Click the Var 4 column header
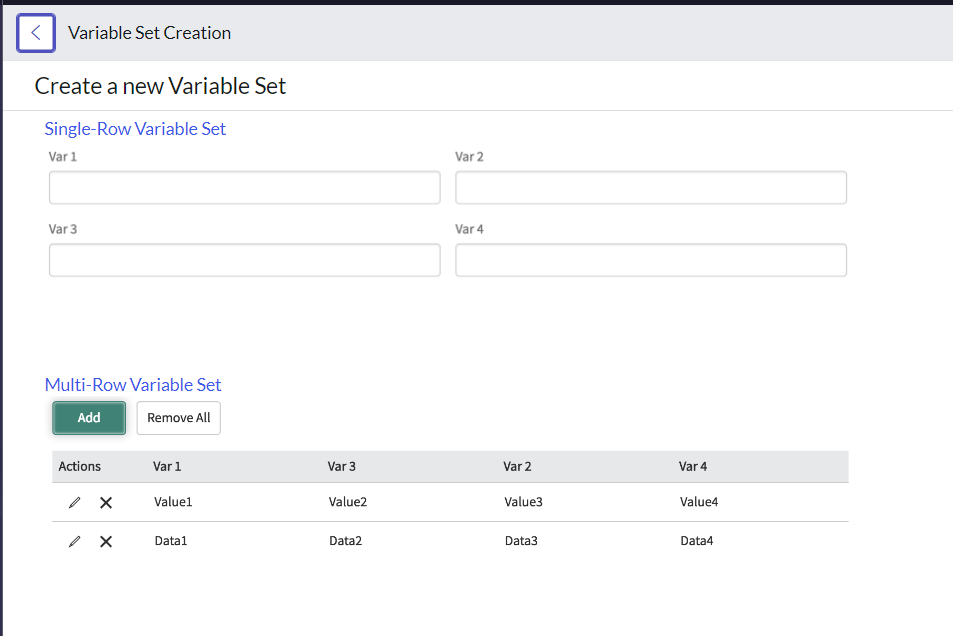 tap(692, 466)
